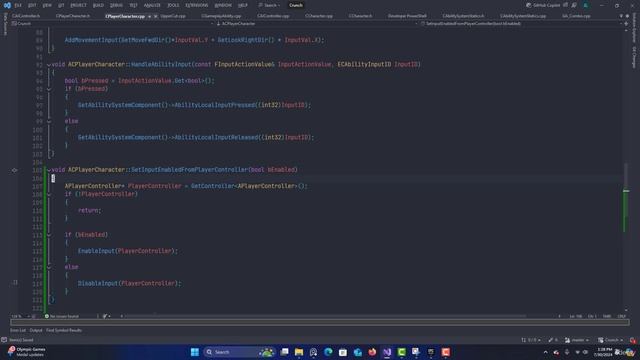This screenshot has width=640, height=360.
Task: Open the editor zoom level dropdown
Action: click(19, 316)
